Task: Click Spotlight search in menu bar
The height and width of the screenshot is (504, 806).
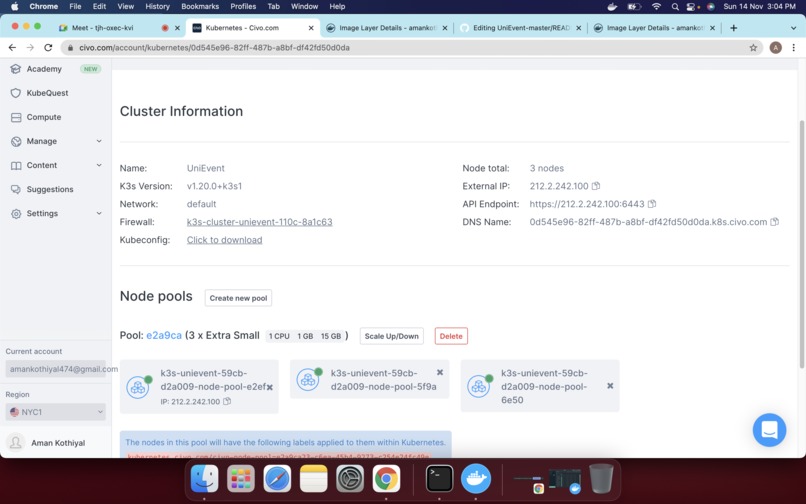Action: pos(675,6)
